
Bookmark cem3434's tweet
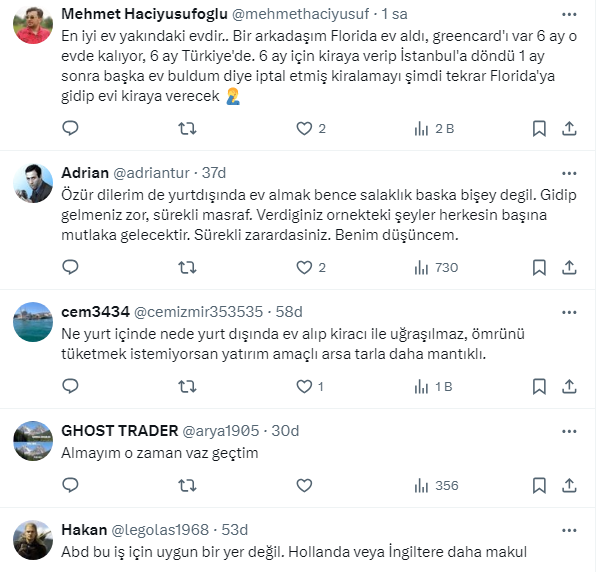tap(539, 386)
